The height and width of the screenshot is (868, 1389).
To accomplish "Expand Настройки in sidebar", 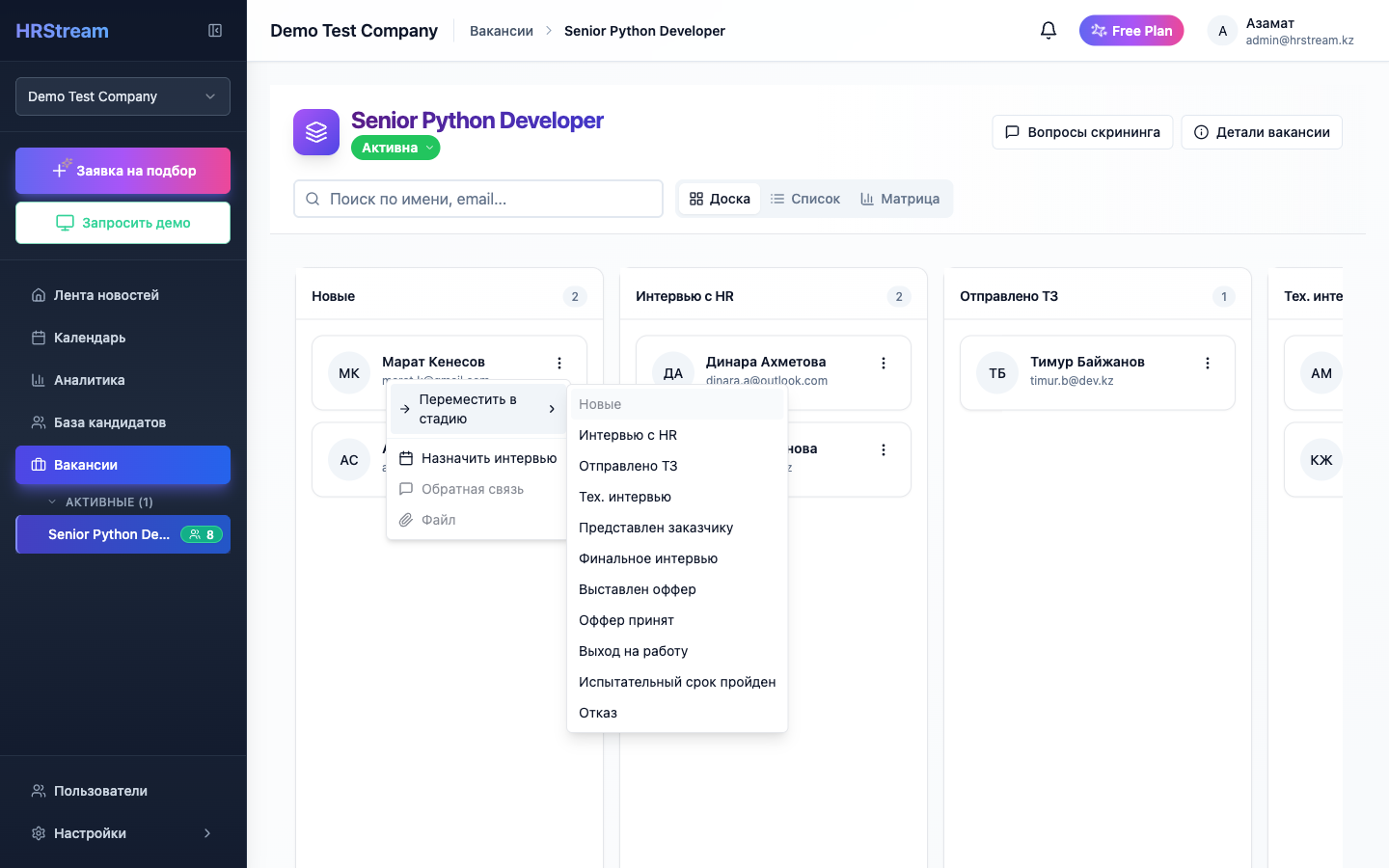I will (123, 833).
